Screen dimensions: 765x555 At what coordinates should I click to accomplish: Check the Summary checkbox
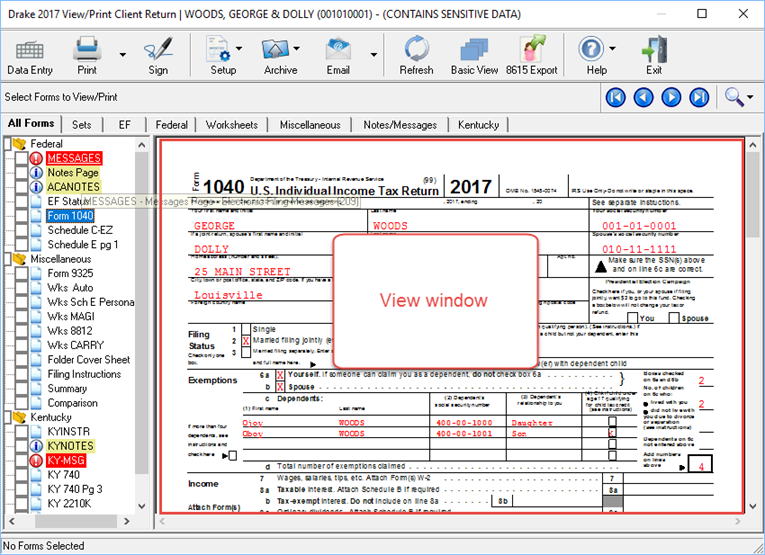tap(21, 389)
